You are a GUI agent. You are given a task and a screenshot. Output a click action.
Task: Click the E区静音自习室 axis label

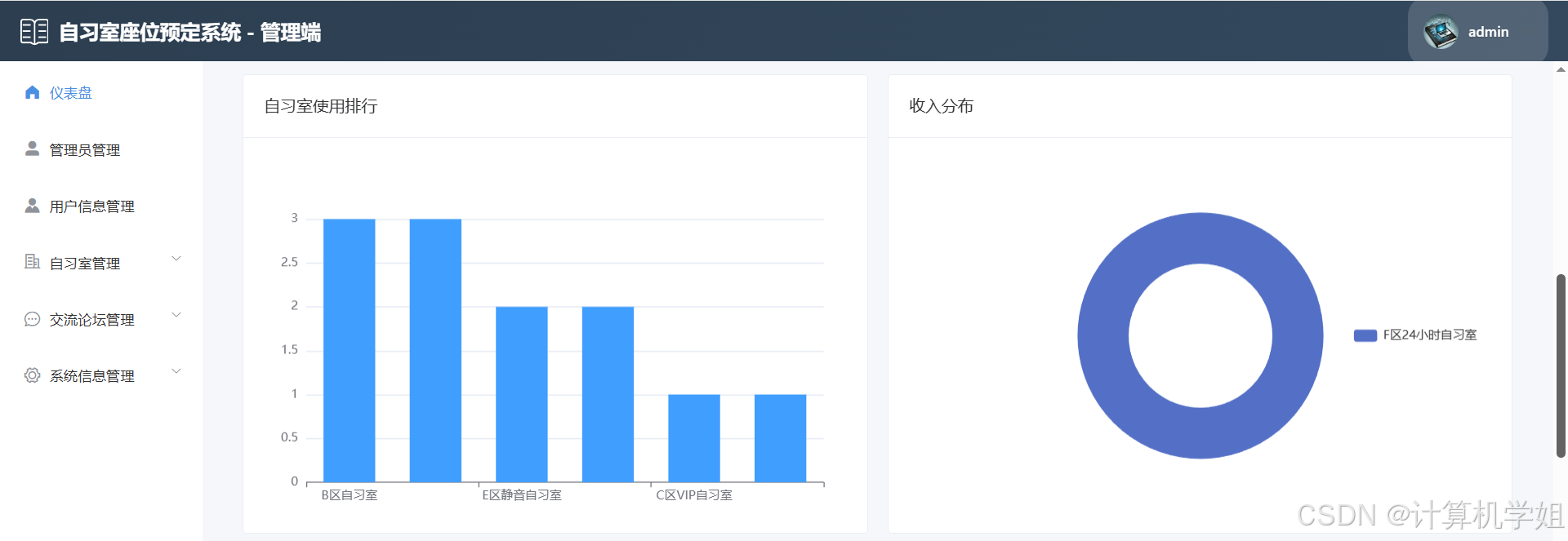point(522,495)
